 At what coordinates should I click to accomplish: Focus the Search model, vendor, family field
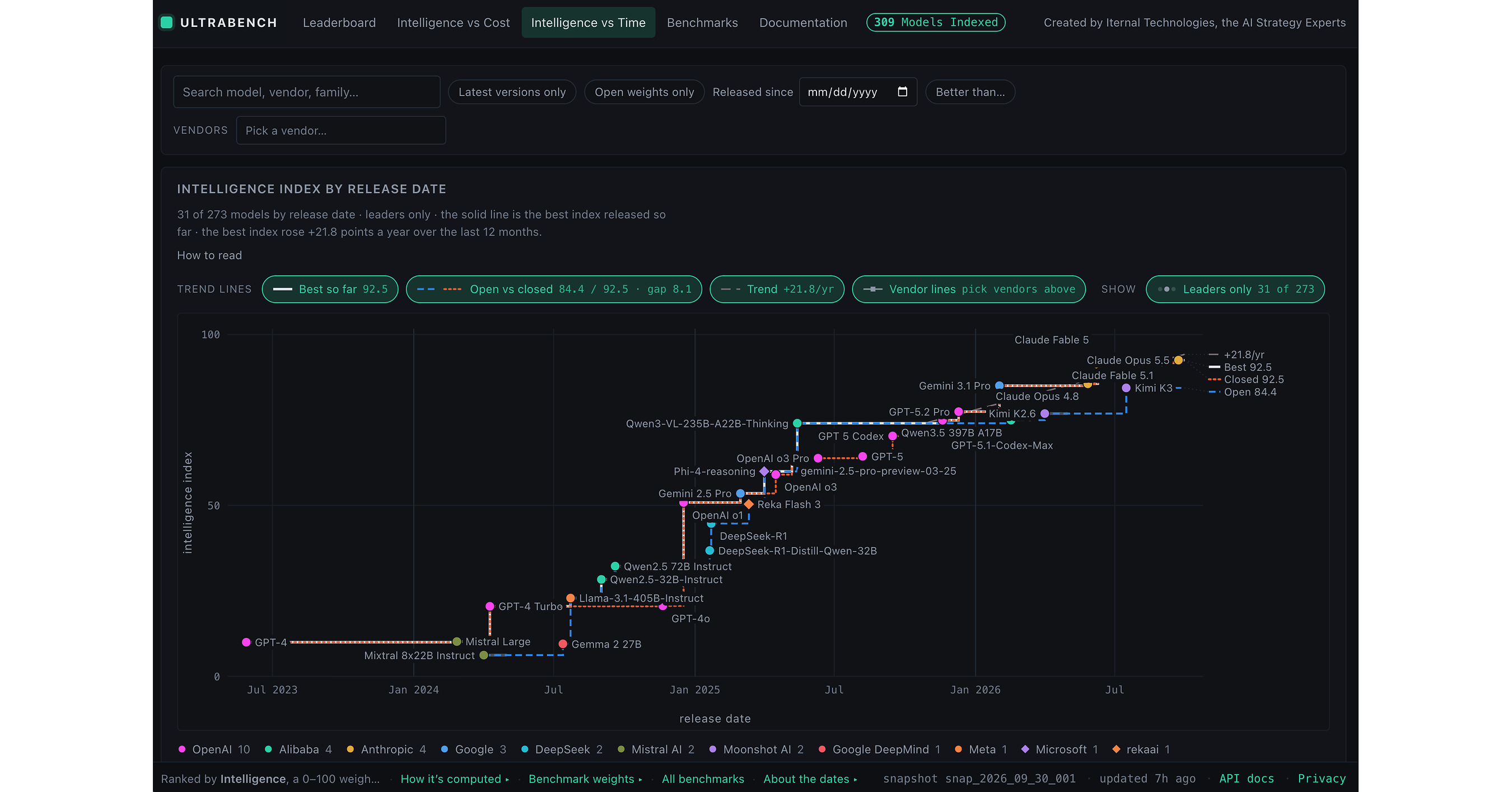[306, 92]
